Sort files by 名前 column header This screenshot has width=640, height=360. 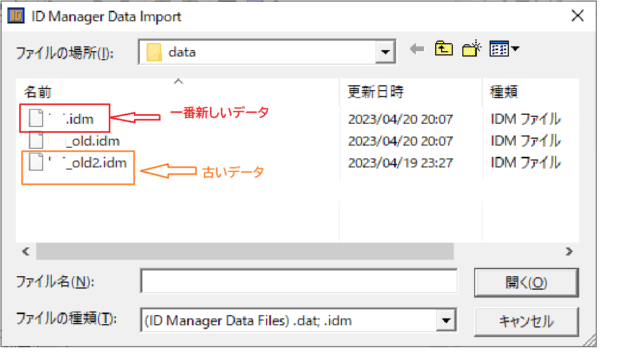pos(38,92)
